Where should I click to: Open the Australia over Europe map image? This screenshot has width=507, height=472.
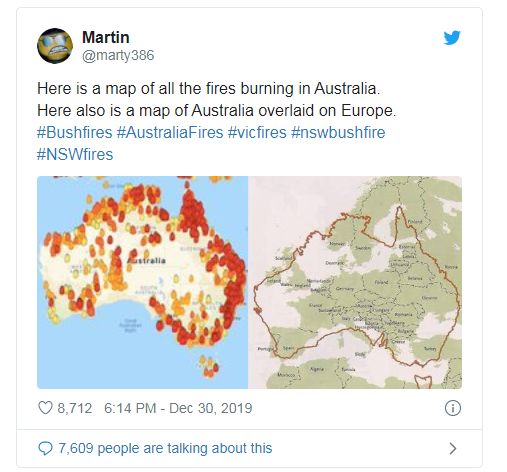(355, 282)
